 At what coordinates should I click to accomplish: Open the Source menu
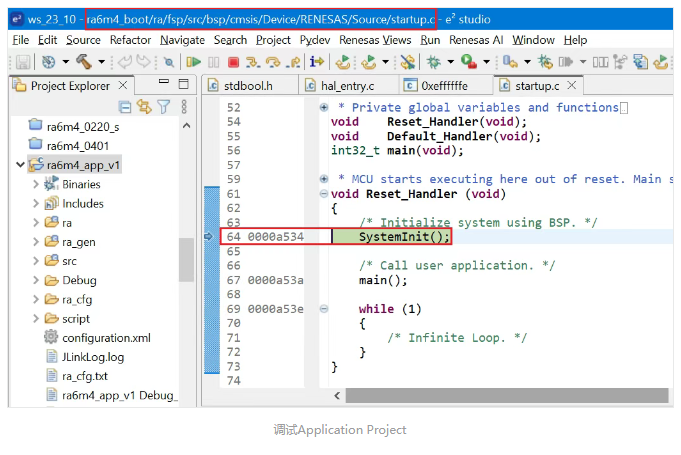[83, 40]
